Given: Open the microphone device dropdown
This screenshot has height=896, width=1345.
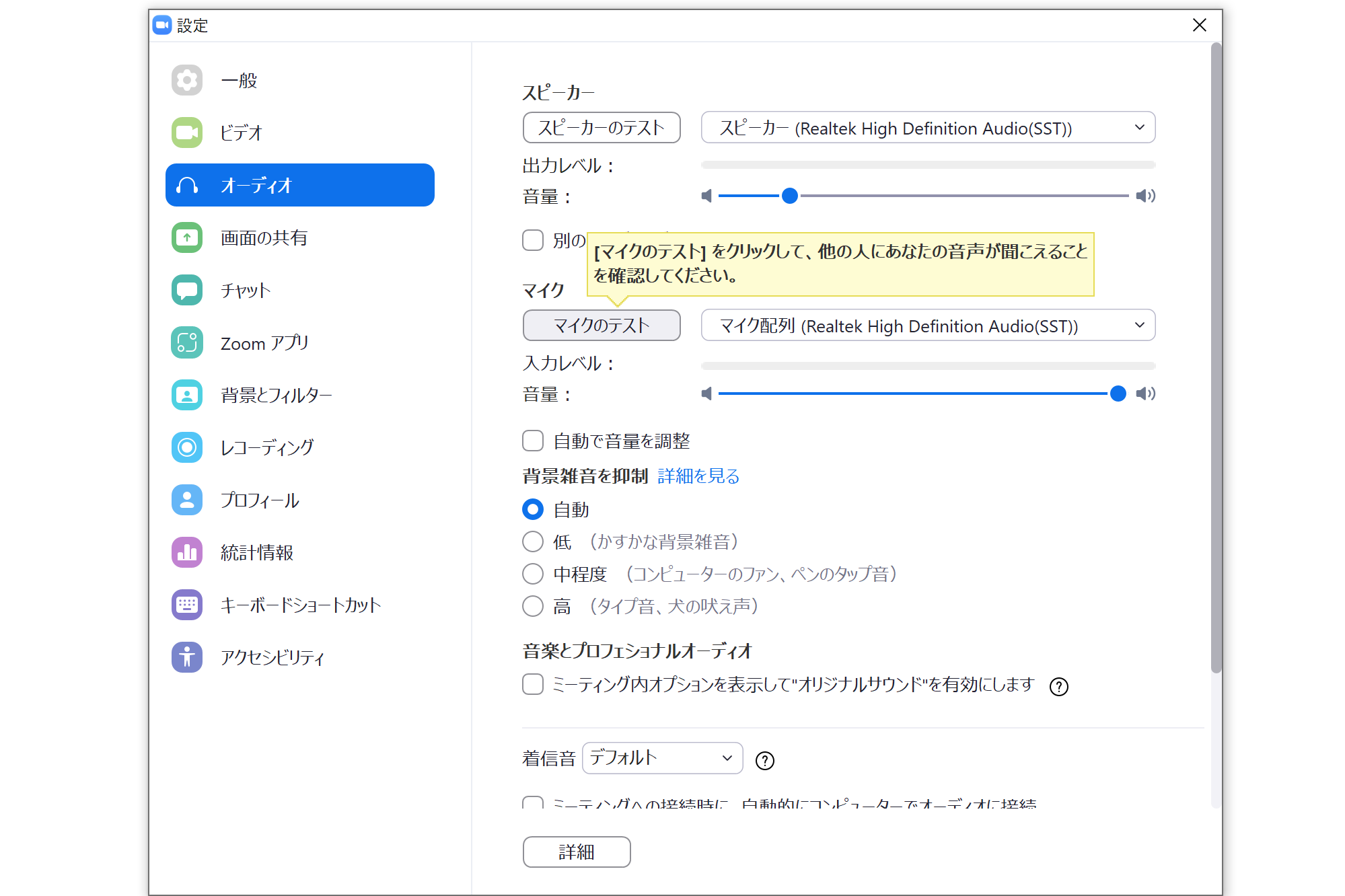Looking at the screenshot, I should point(928,326).
